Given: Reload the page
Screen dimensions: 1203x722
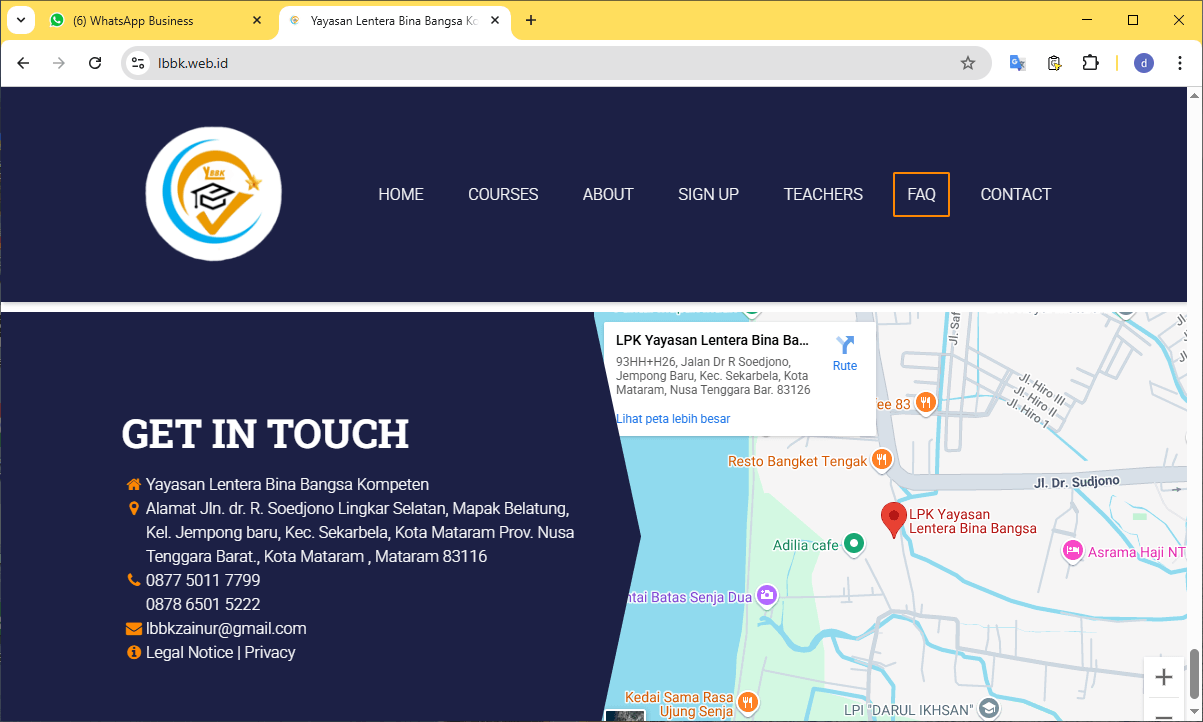Looking at the screenshot, I should tap(95, 63).
